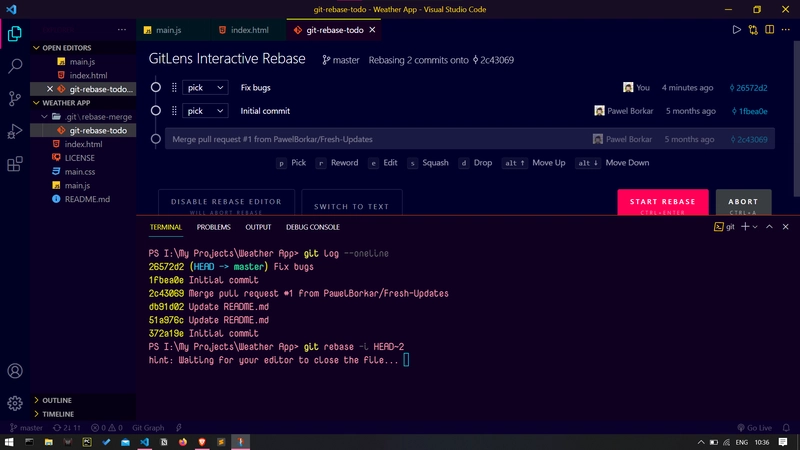Open the pick dropdown for Initial commit

pos(205,111)
